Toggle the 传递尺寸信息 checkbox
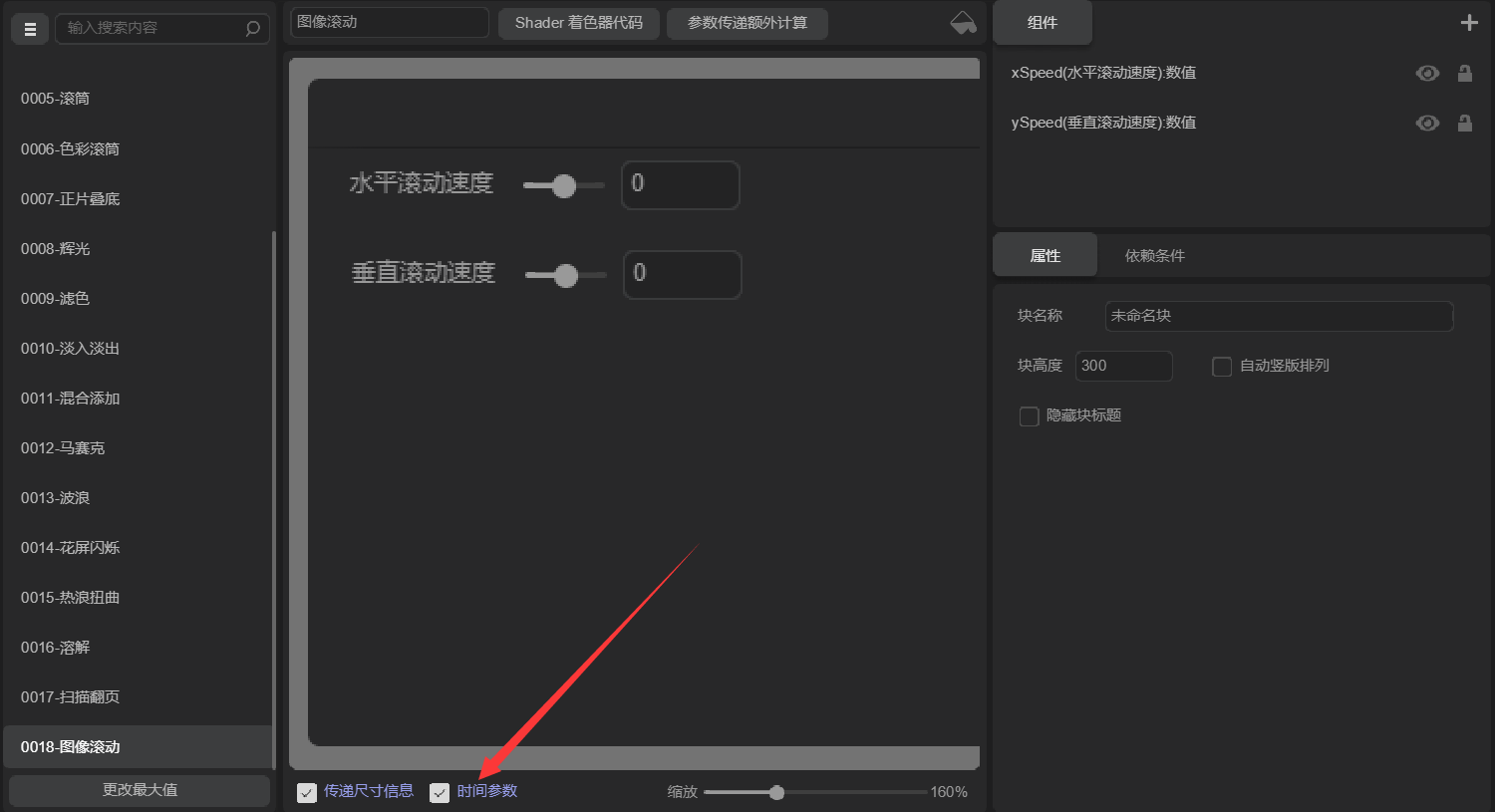The height and width of the screenshot is (812, 1495). (307, 792)
